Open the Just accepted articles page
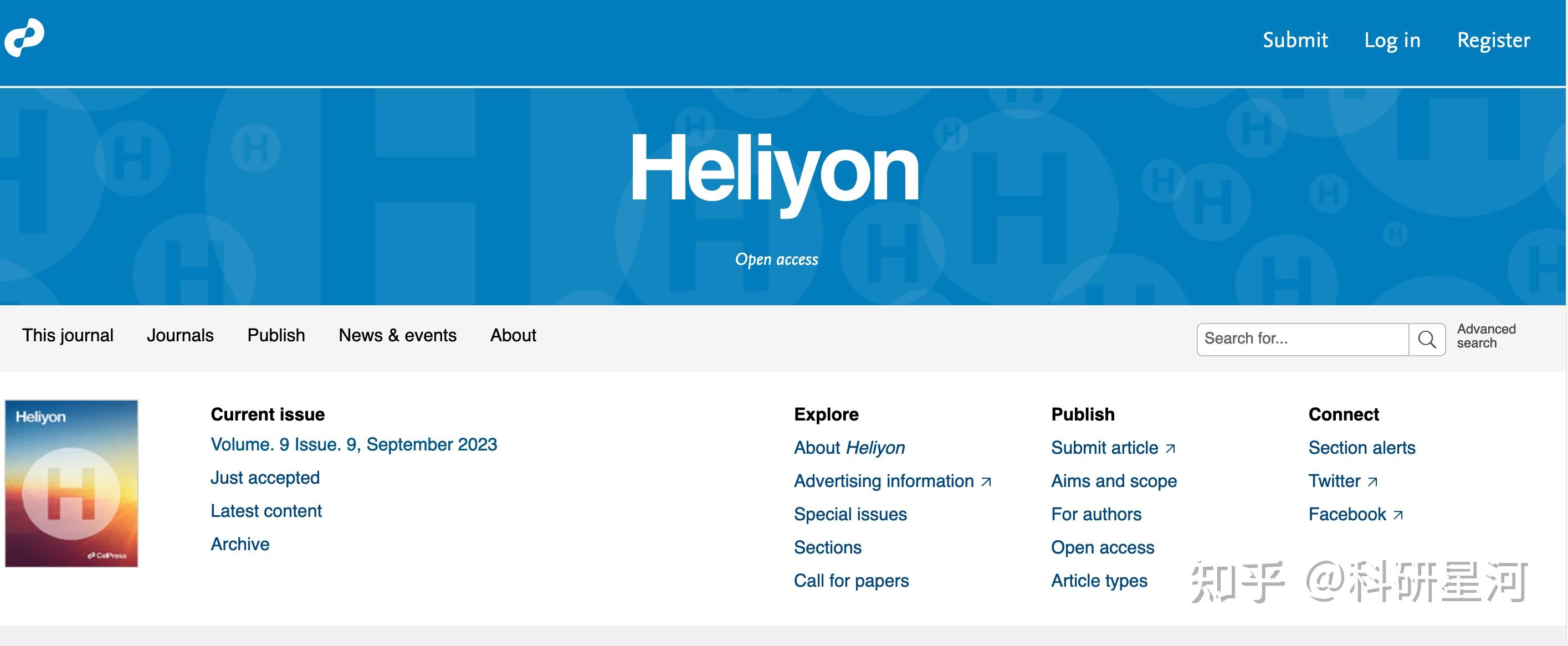 click(265, 478)
